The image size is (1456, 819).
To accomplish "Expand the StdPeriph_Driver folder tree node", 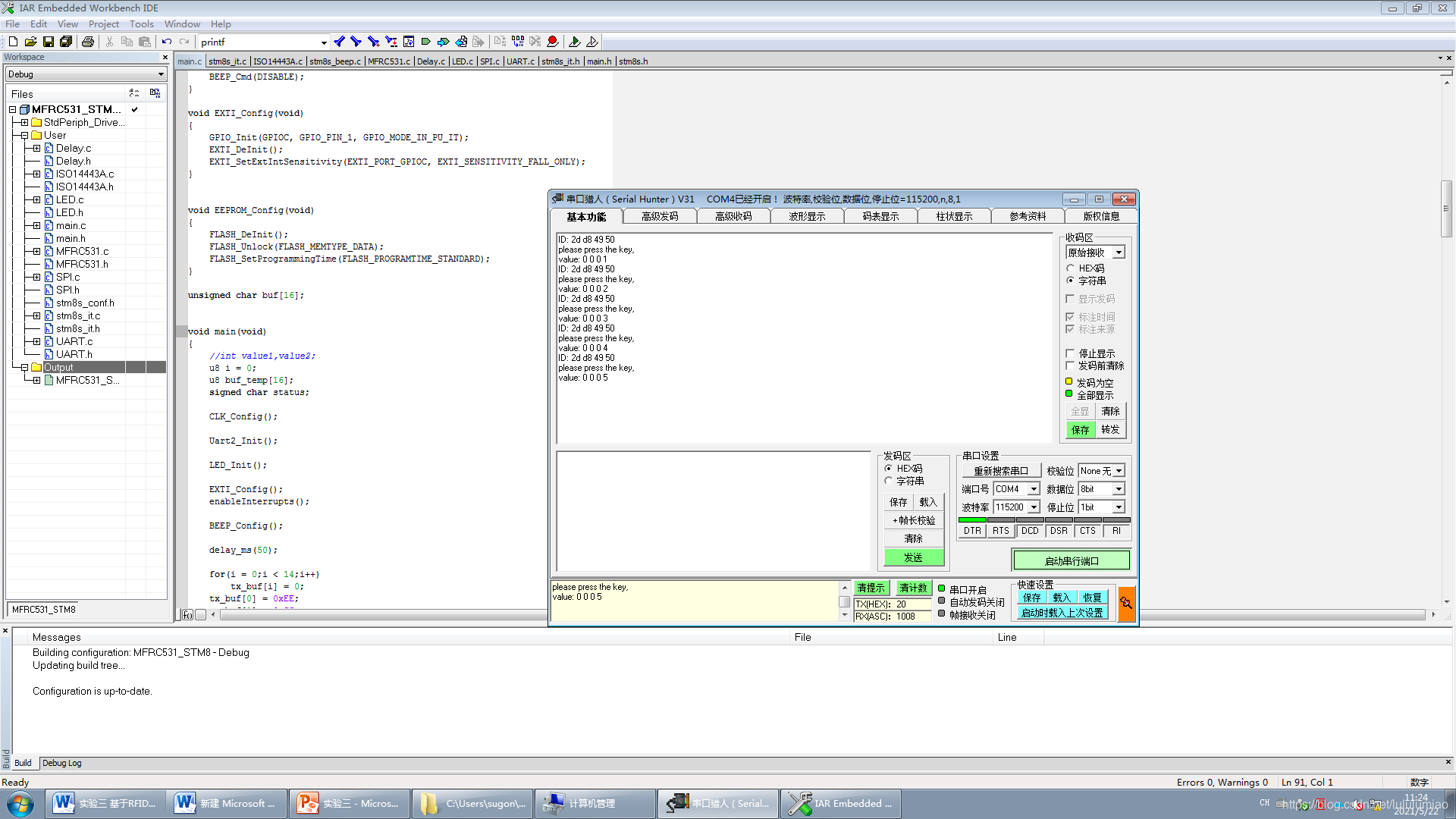I will tap(24, 122).
